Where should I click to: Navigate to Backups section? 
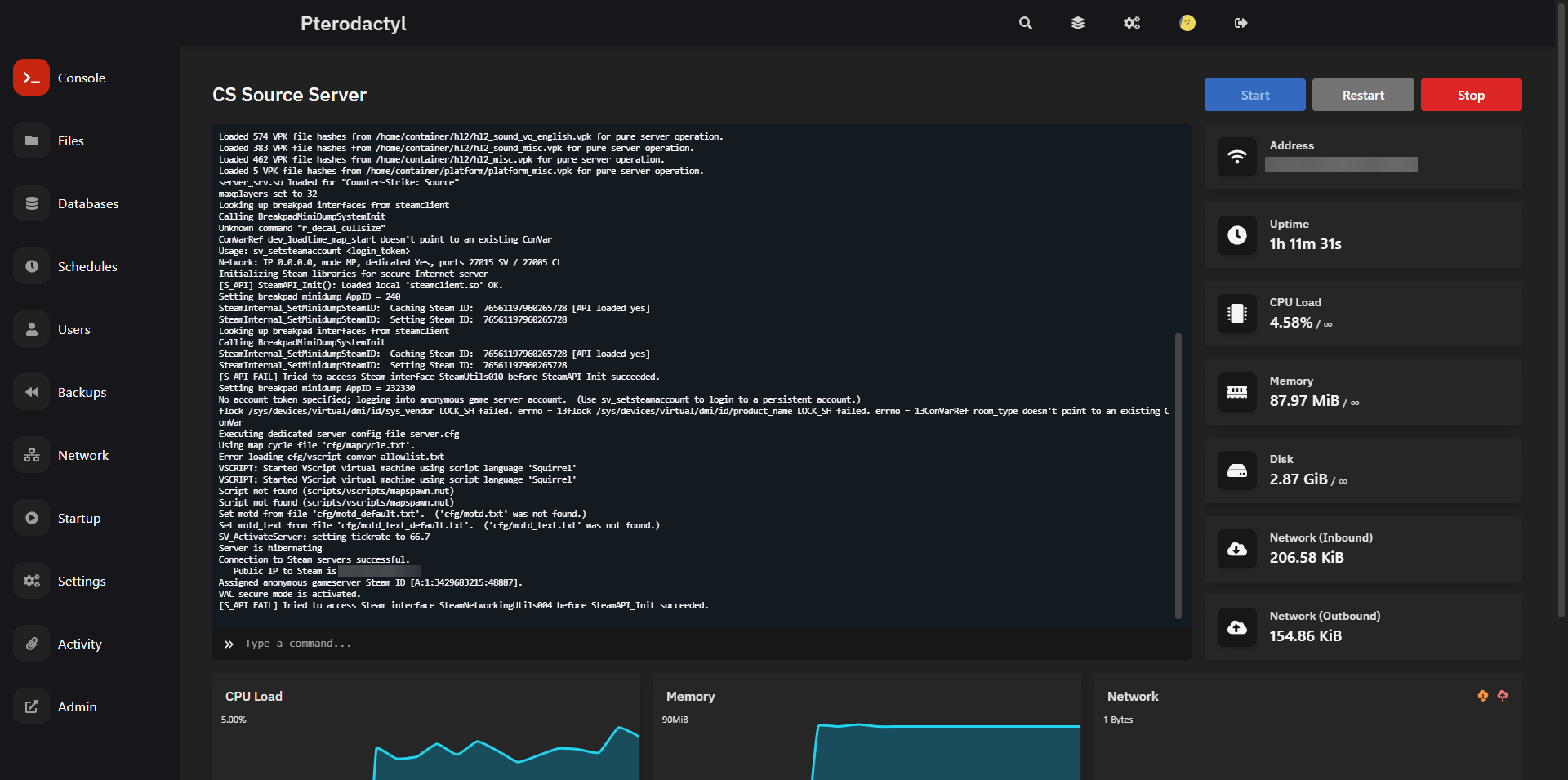pos(82,392)
